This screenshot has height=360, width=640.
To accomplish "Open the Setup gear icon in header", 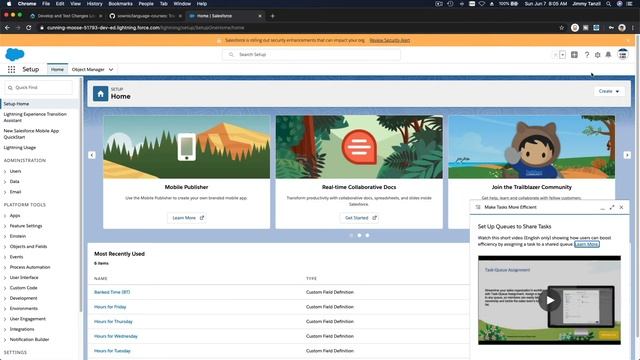I will tap(598, 55).
